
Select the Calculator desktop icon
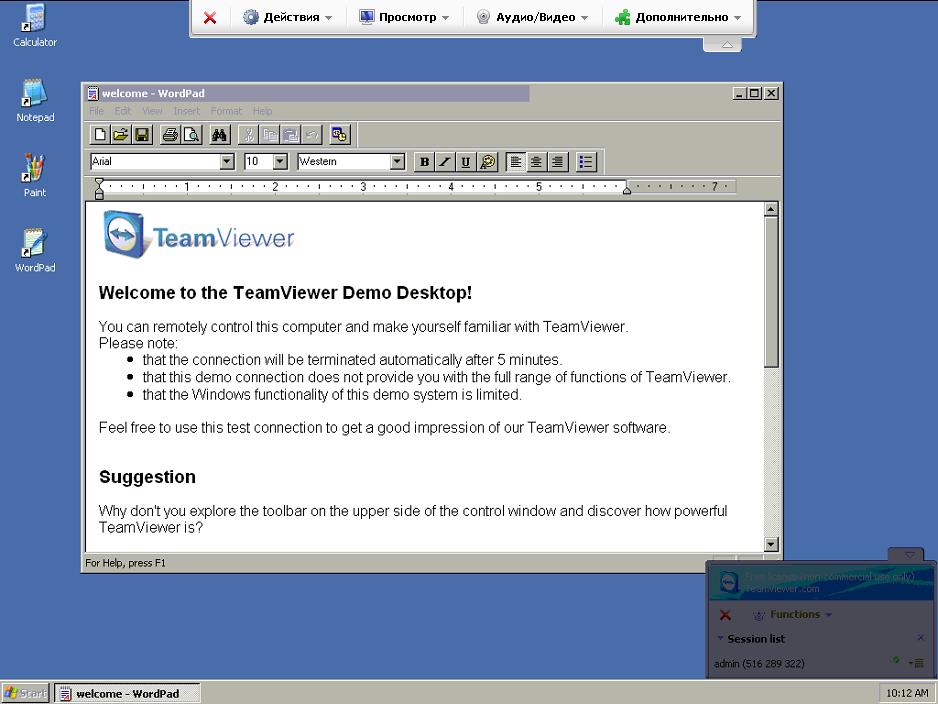[35, 26]
